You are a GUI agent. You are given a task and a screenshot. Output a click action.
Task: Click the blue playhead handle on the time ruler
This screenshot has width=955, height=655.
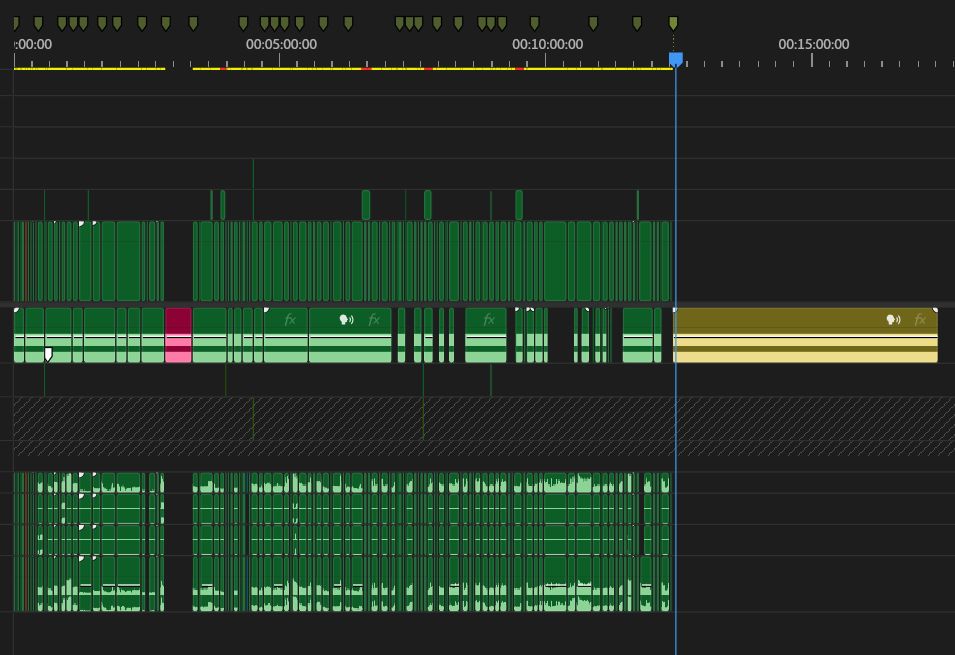point(675,59)
